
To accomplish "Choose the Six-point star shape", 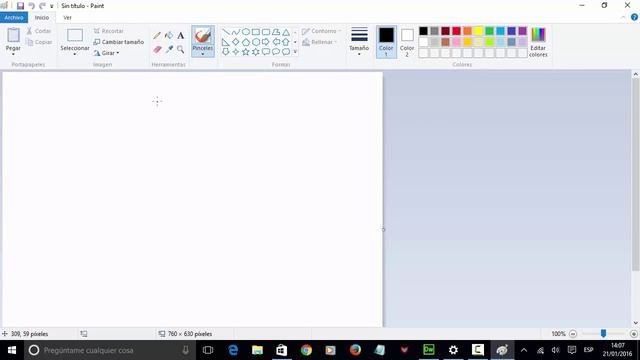I will click(256, 52).
